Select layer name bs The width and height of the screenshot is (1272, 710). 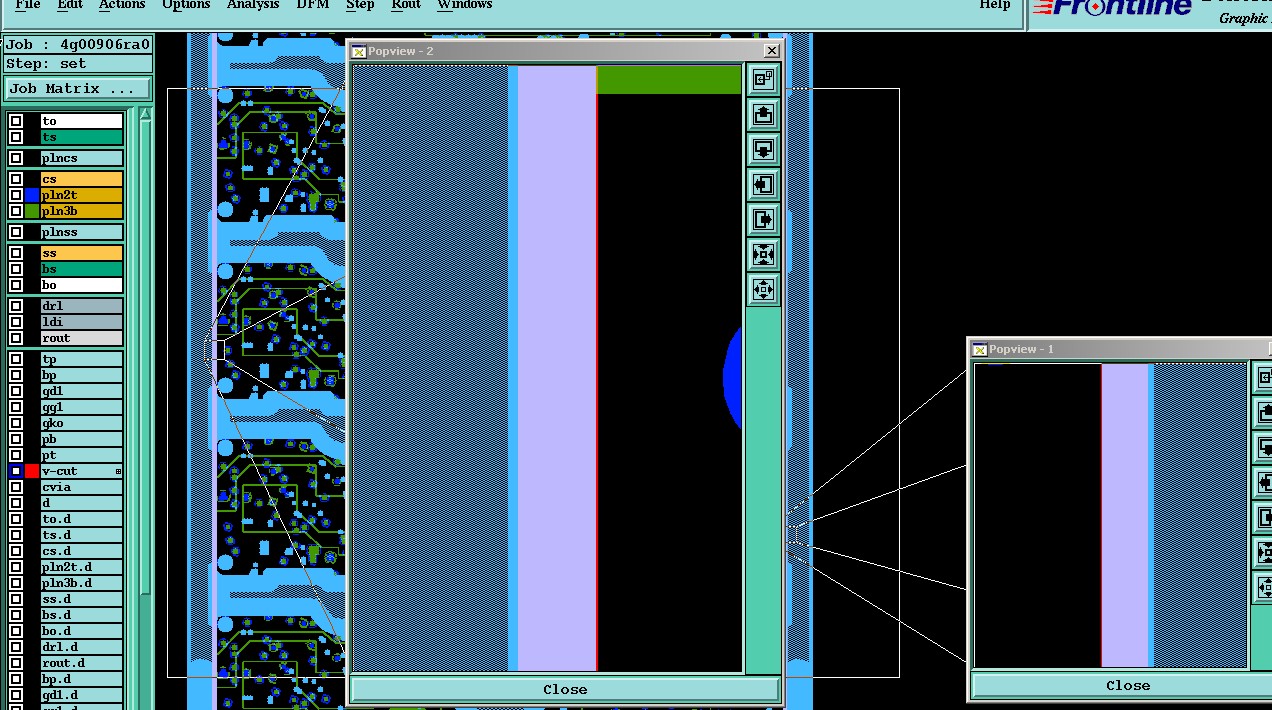(x=81, y=269)
